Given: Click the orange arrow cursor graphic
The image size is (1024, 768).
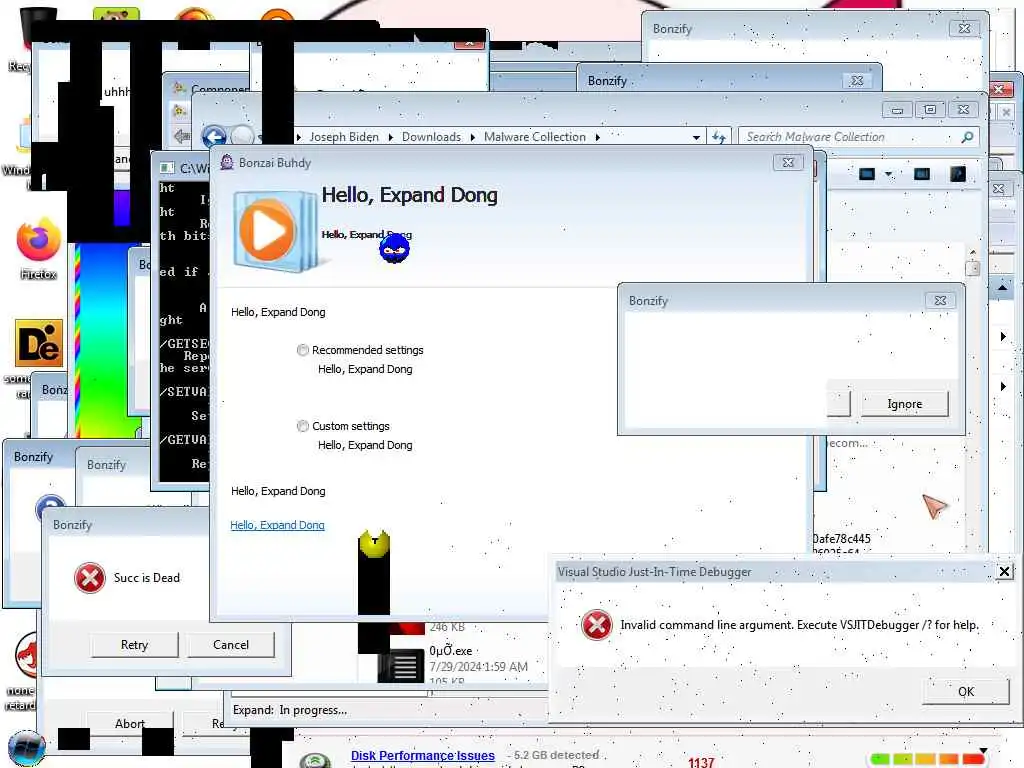Looking at the screenshot, I should click(x=935, y=505).
